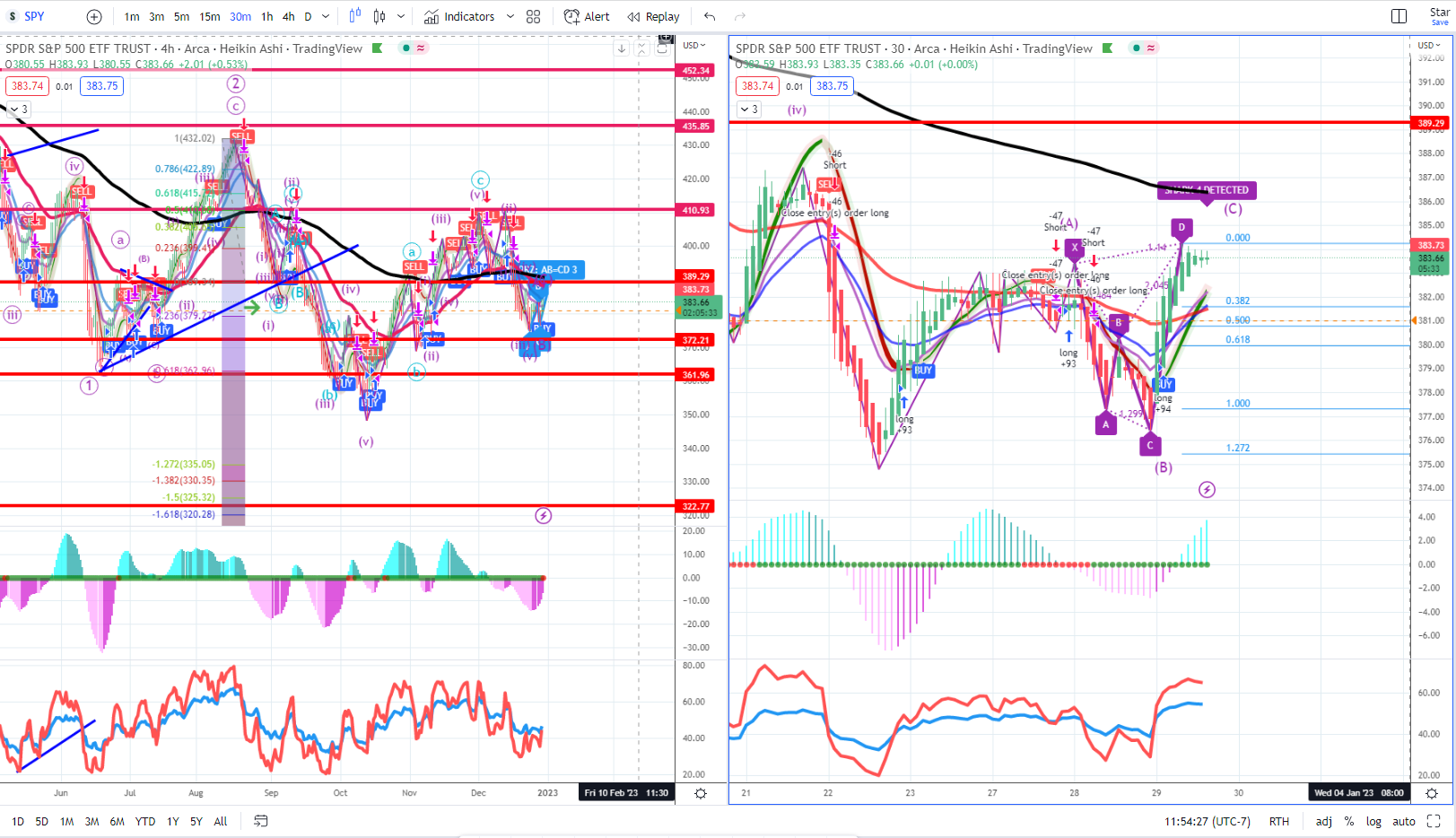Select the blue candlestick chart-type icon
Viewport: 1456px width, 838px height.
tap(355, 16)
